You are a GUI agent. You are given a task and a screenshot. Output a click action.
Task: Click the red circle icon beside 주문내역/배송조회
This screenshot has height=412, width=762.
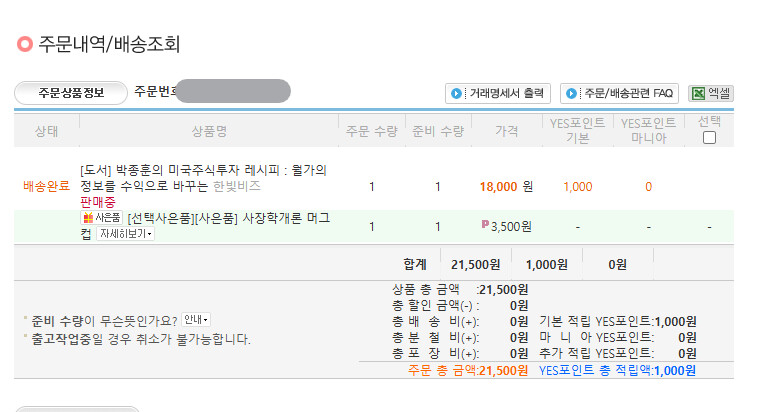(24, 44)
